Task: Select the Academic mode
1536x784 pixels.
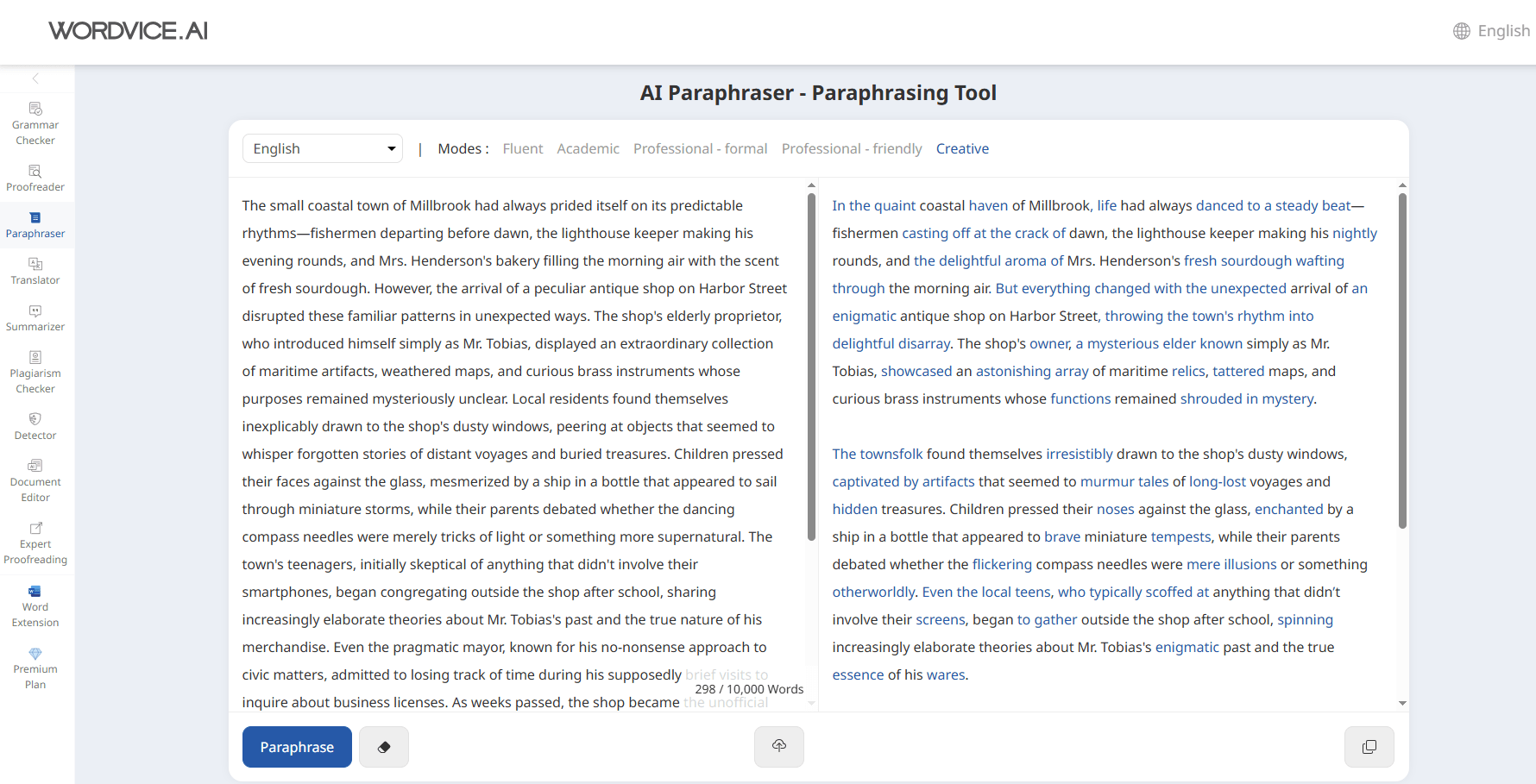Action: point(588,148)
